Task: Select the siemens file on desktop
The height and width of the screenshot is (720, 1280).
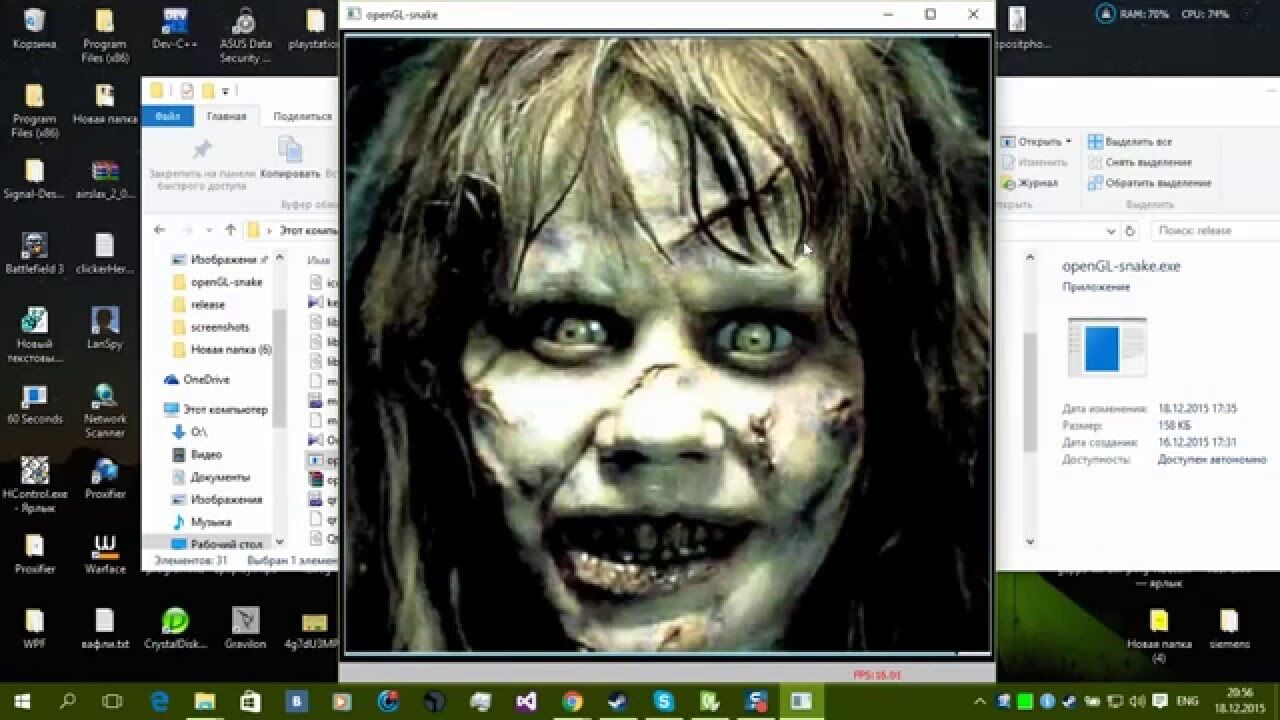Action: pyautogui.click(x=1229, y=628)
